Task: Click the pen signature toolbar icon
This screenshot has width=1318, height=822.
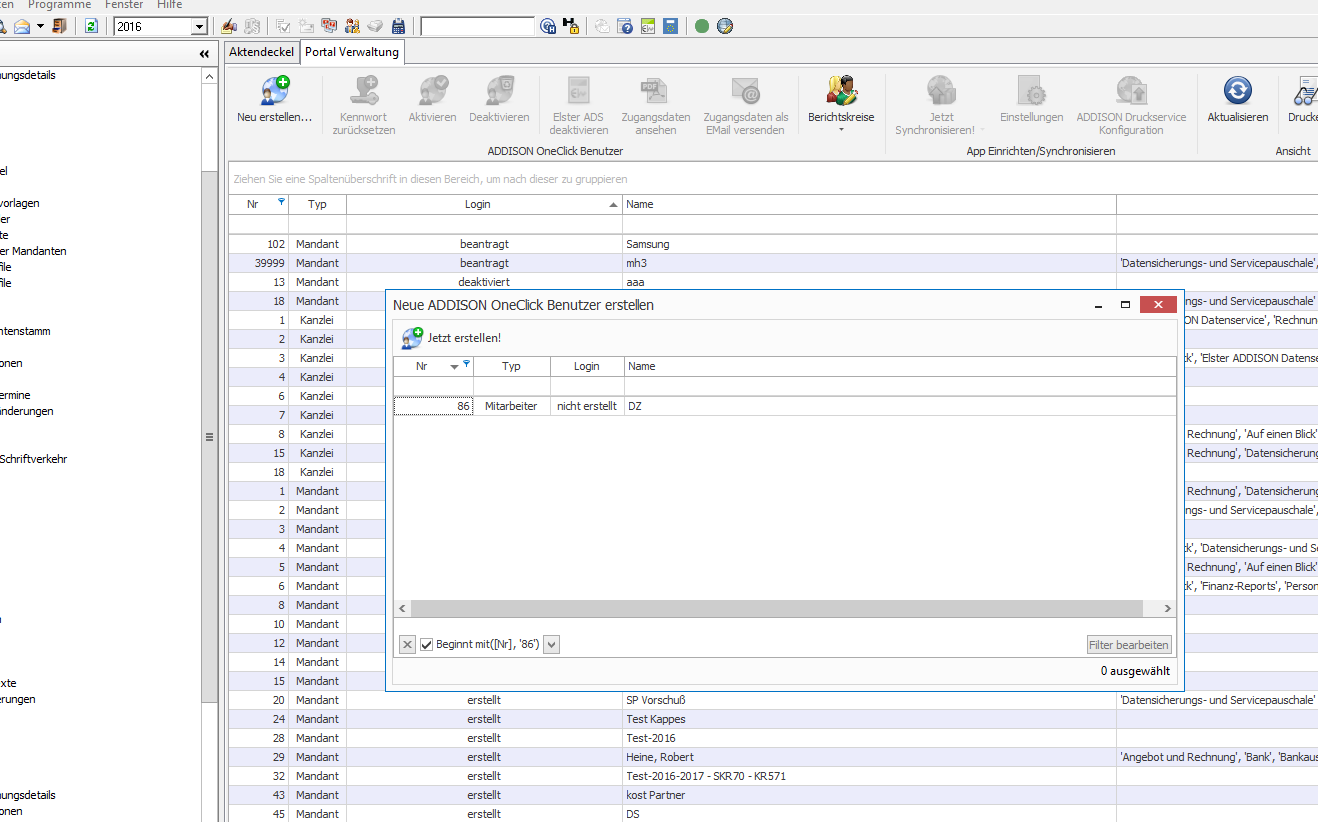Action: pyautogui.click(x=229, y=26)
